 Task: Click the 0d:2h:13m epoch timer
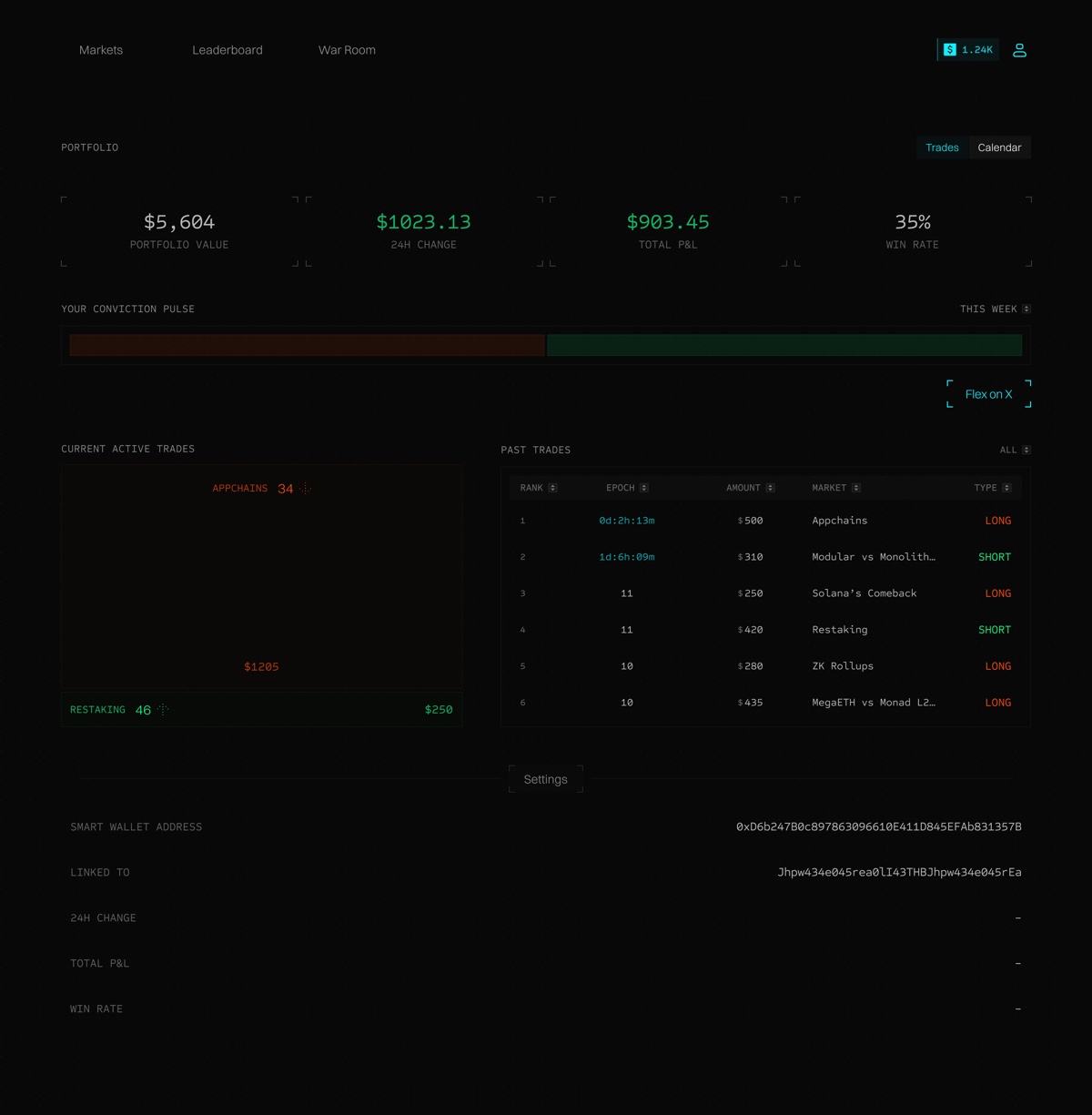tap(627, 521)
